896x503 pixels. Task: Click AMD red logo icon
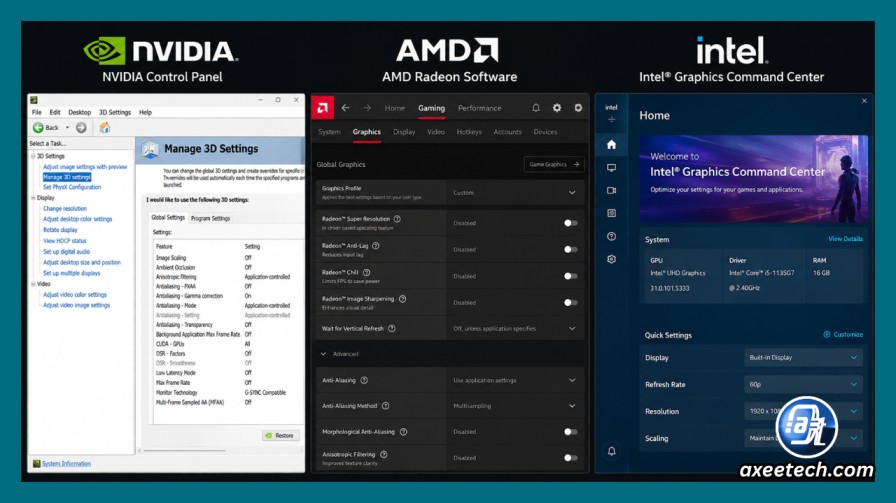tap(322, 107)
